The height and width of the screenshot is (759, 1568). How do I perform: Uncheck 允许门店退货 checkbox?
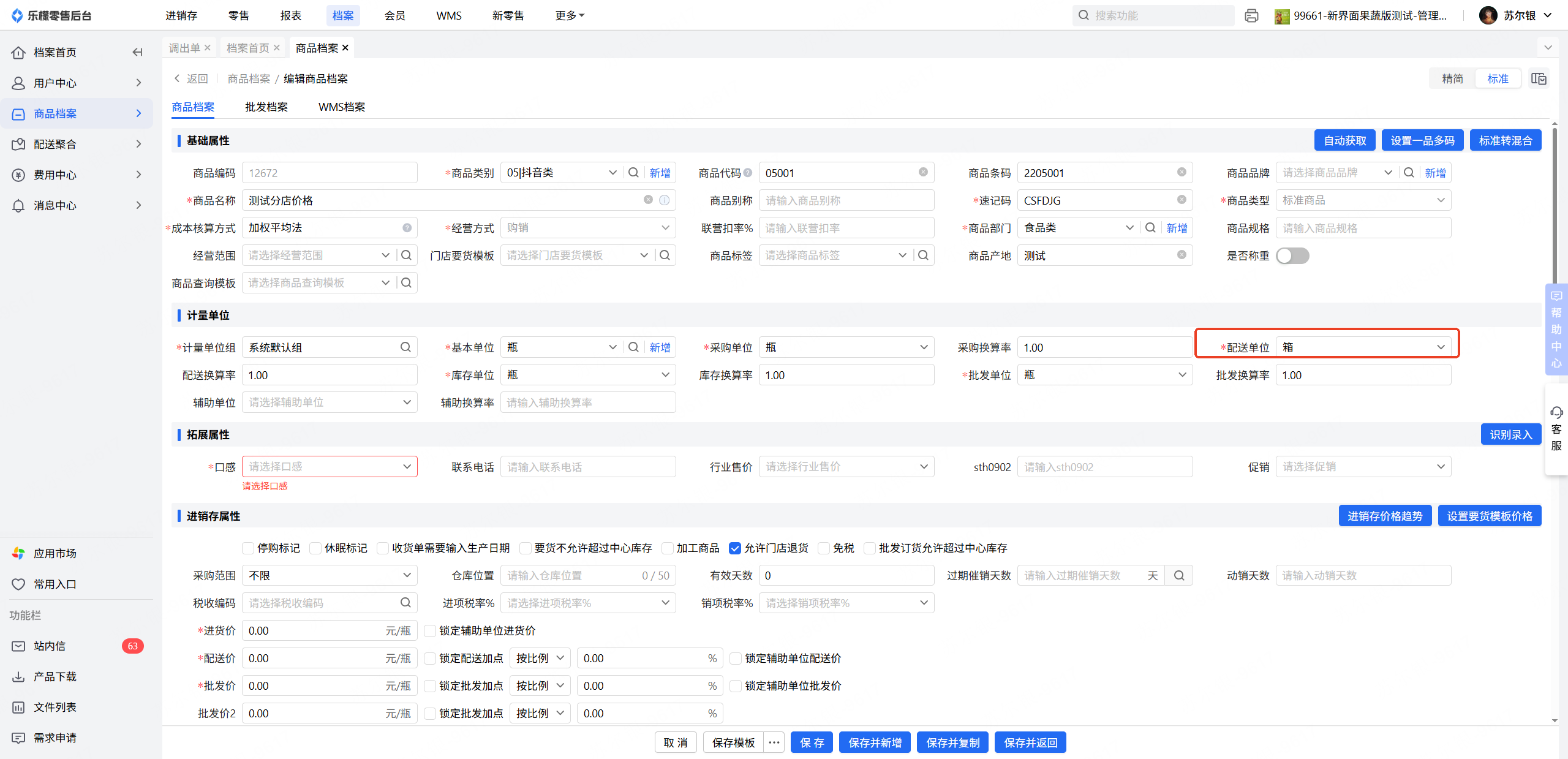click(x=735, y=548)
